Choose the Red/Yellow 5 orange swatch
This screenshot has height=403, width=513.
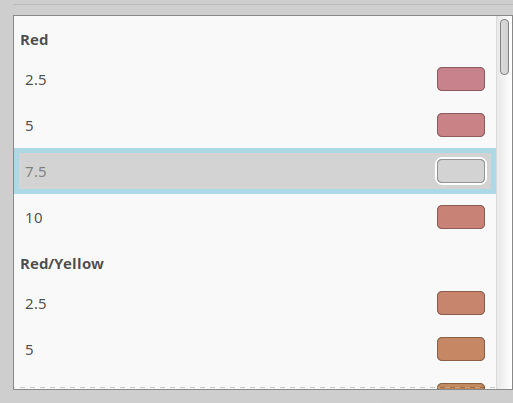point(461,349)
